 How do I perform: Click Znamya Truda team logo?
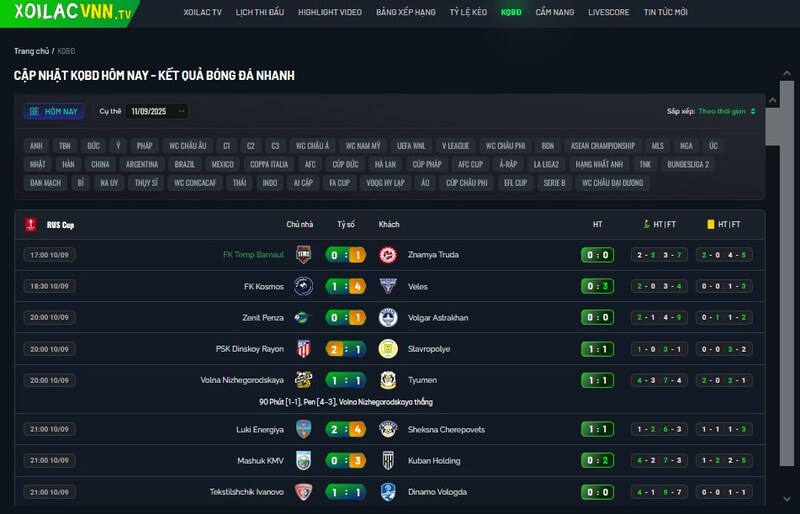[388, 255]
